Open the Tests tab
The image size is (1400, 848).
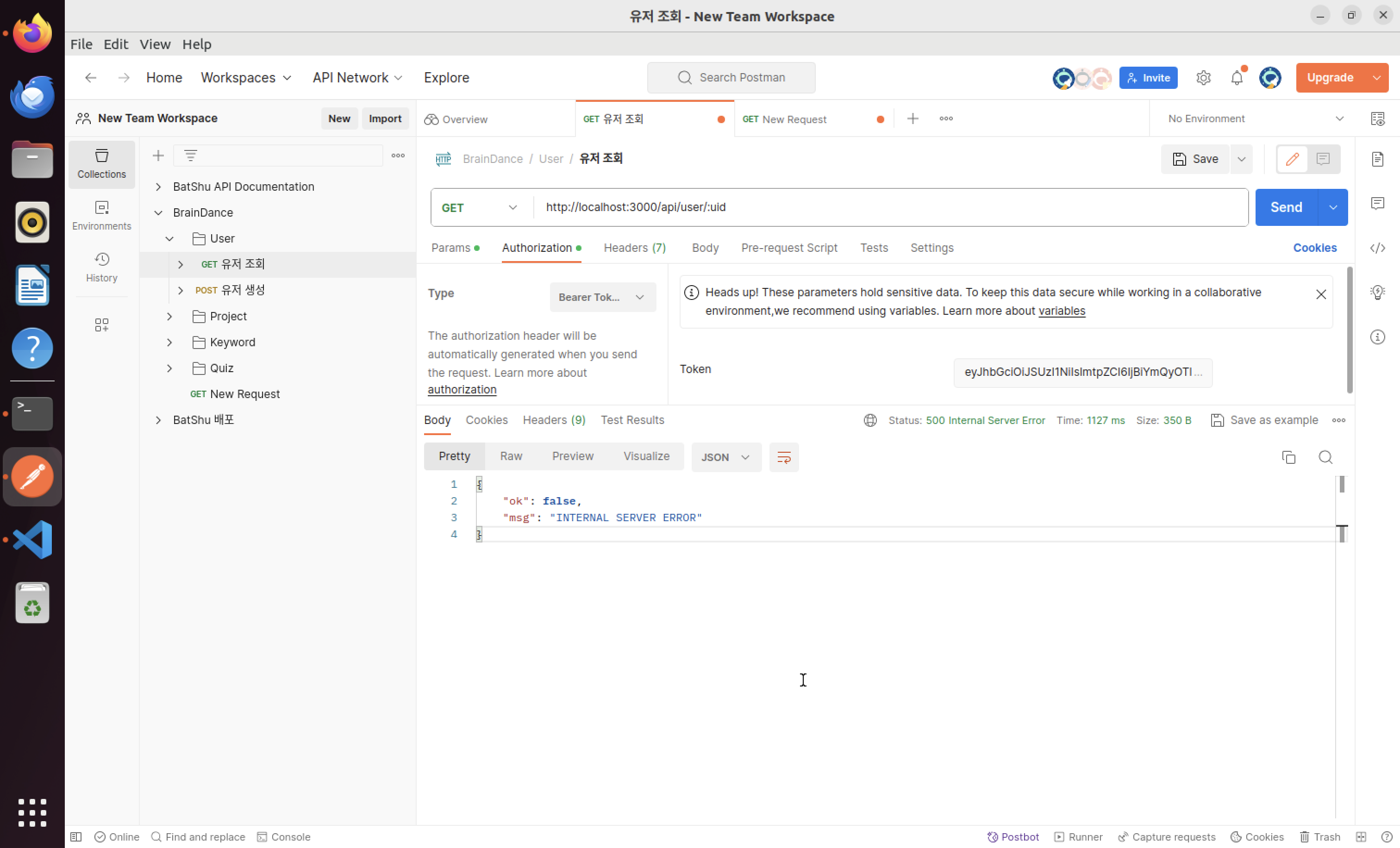click(x=873, y=248)
